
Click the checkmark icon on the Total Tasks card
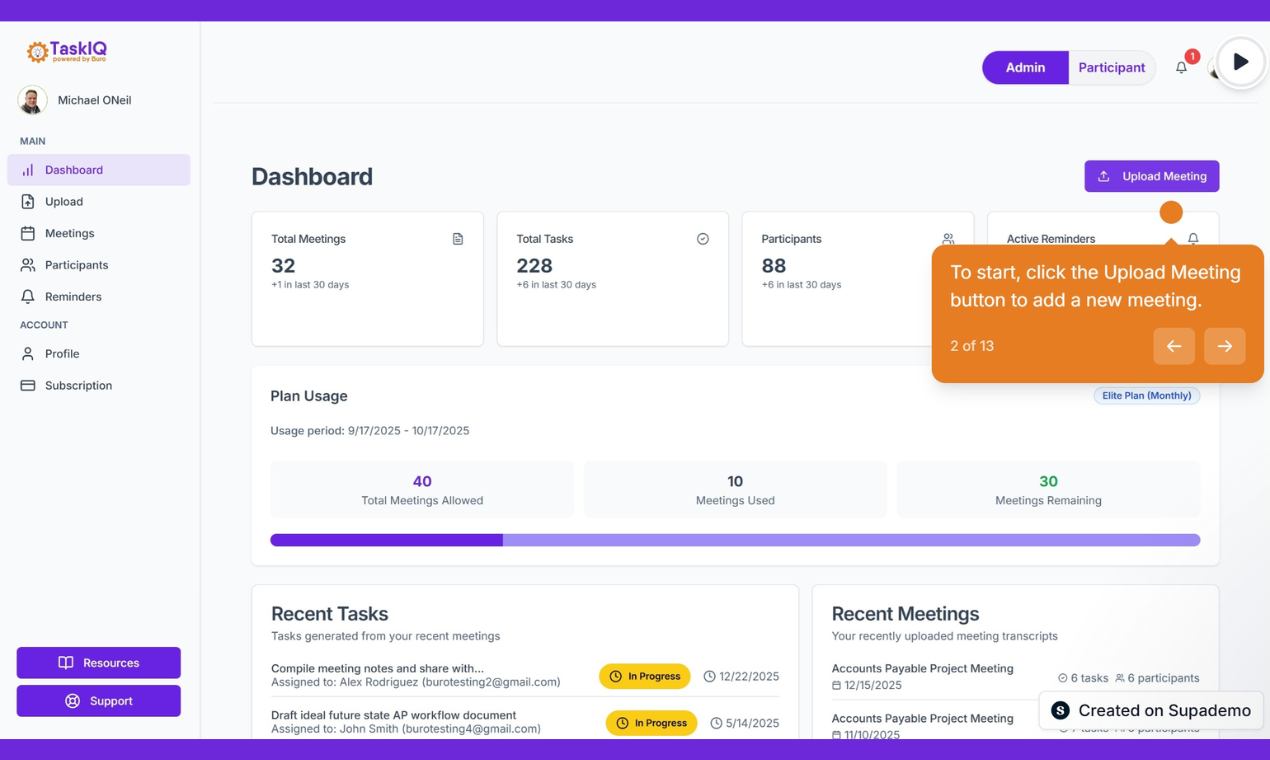tap(702, 238)
